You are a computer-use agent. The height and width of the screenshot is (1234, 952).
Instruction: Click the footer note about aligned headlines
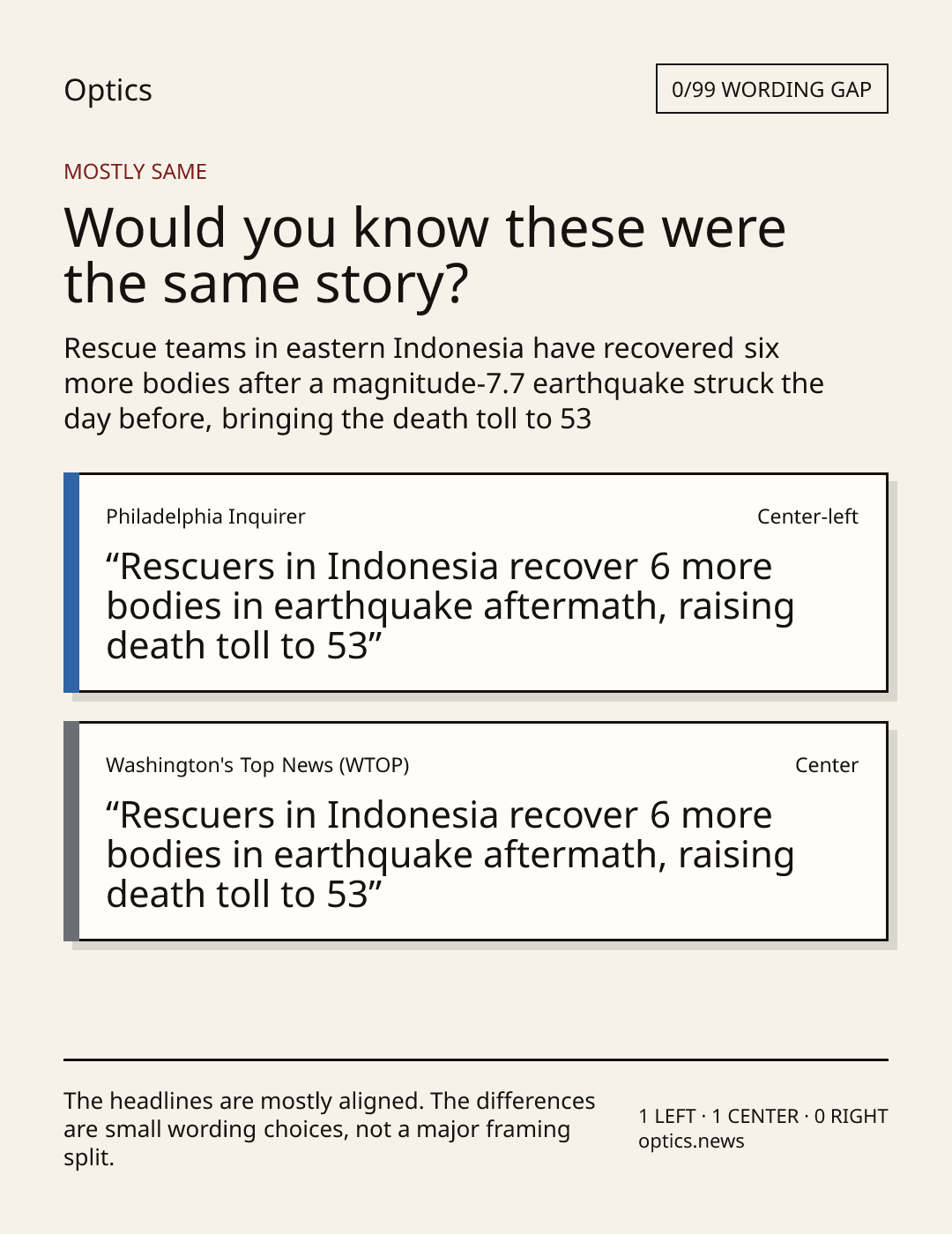[330, 1129]
